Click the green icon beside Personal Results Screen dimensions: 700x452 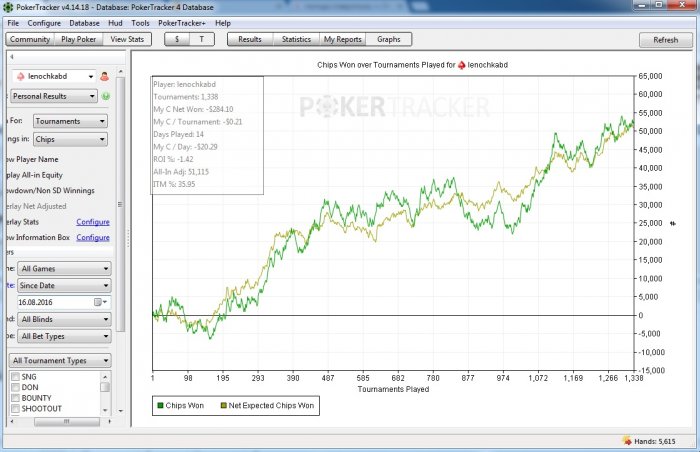pyautogui.click(x=105, y=96)
